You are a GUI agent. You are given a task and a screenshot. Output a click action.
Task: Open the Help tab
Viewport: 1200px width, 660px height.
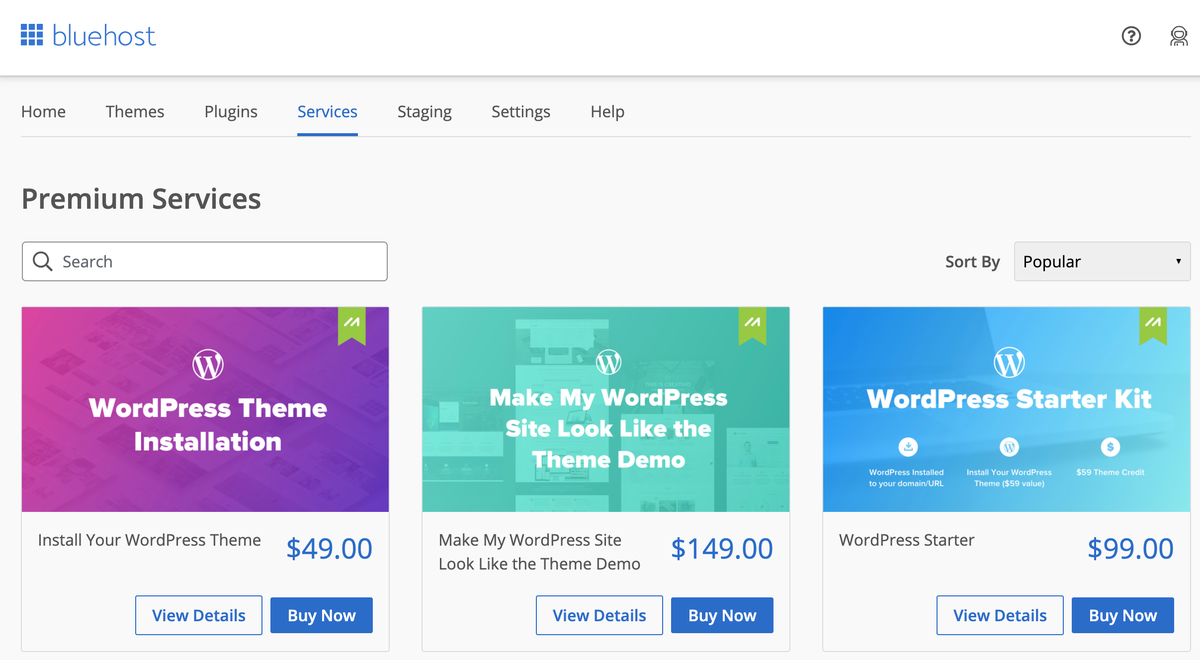(607, 111)
